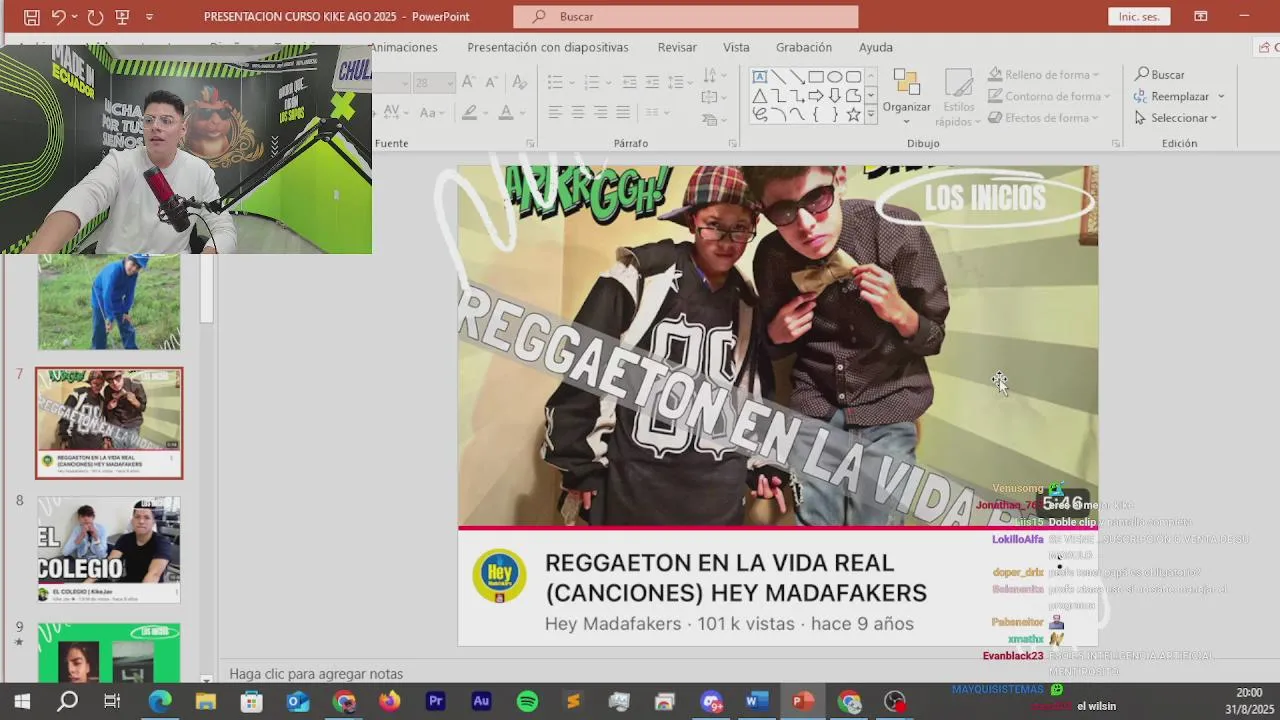Select slide 7 thumbnail
The image size is (1280, 720).
tap(109, 423)
